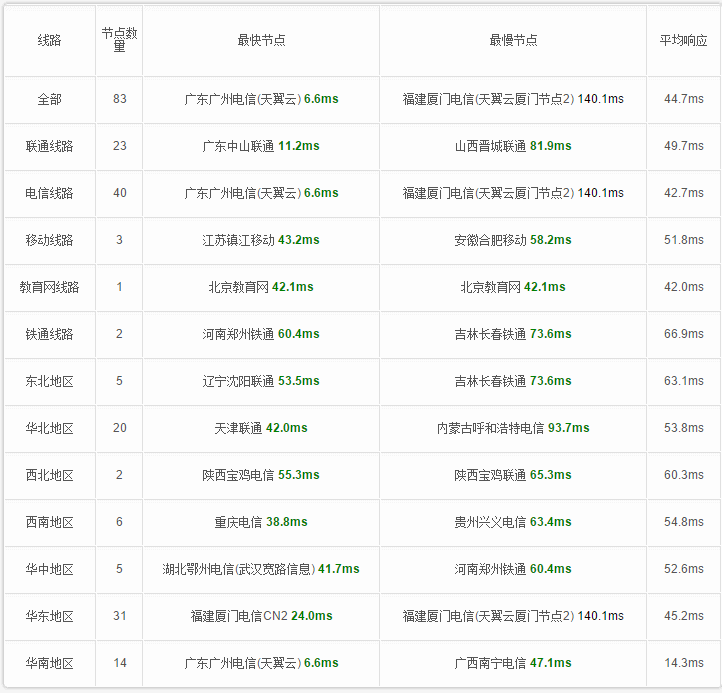Click 湖北鄂州电信(武汉宽路信息) 41.7ms cell
Image resolution: width=722 pixels, height=693 pixels.
(261, 569)
